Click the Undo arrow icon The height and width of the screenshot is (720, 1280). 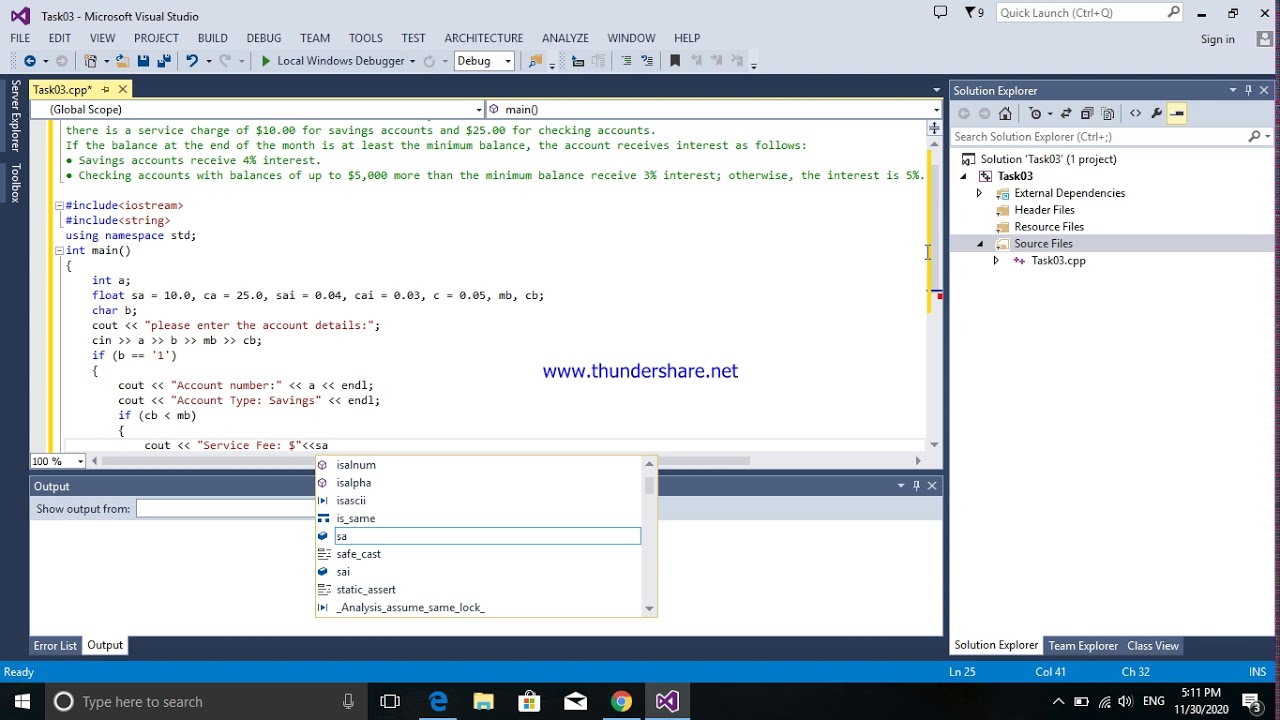(192, 61)
